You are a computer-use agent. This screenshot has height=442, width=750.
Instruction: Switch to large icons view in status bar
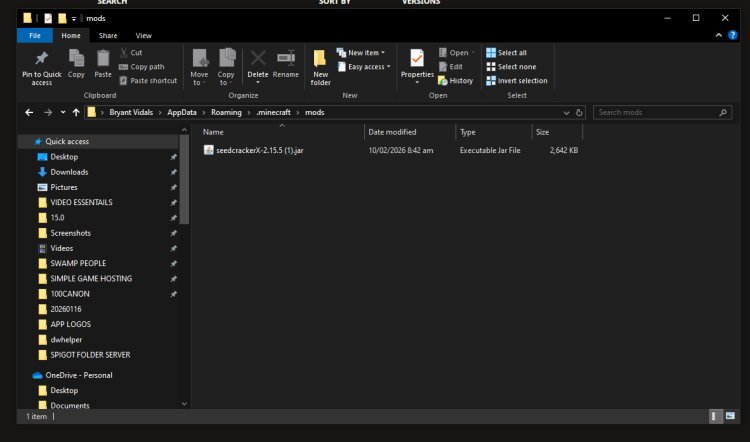pyautogui.click(x=728, y=415)
